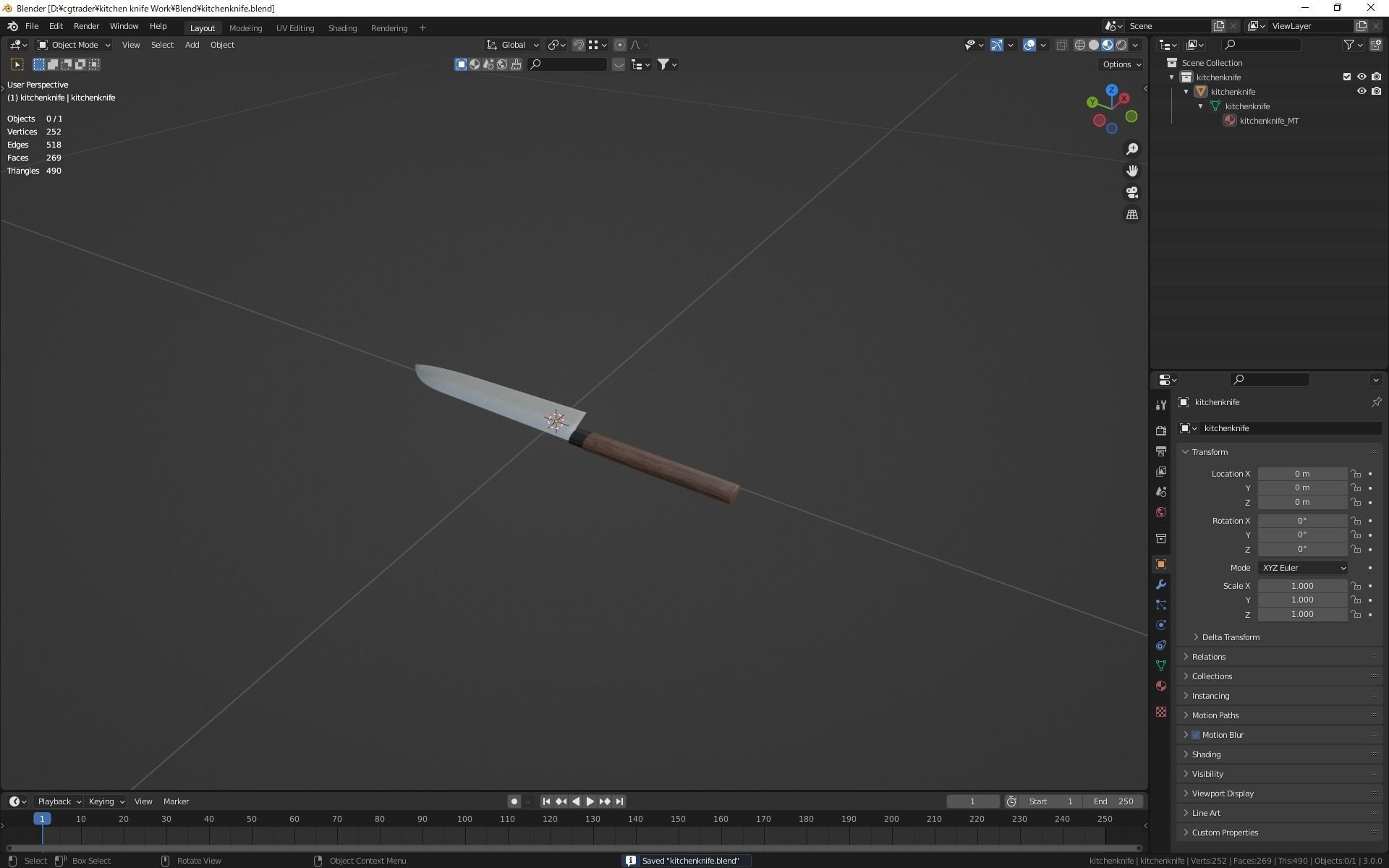The width and height of the screenshot is (1389, 868).
Task: Click the zoom magnifier viewport gizmo
Action: [x=1132, y=149]
